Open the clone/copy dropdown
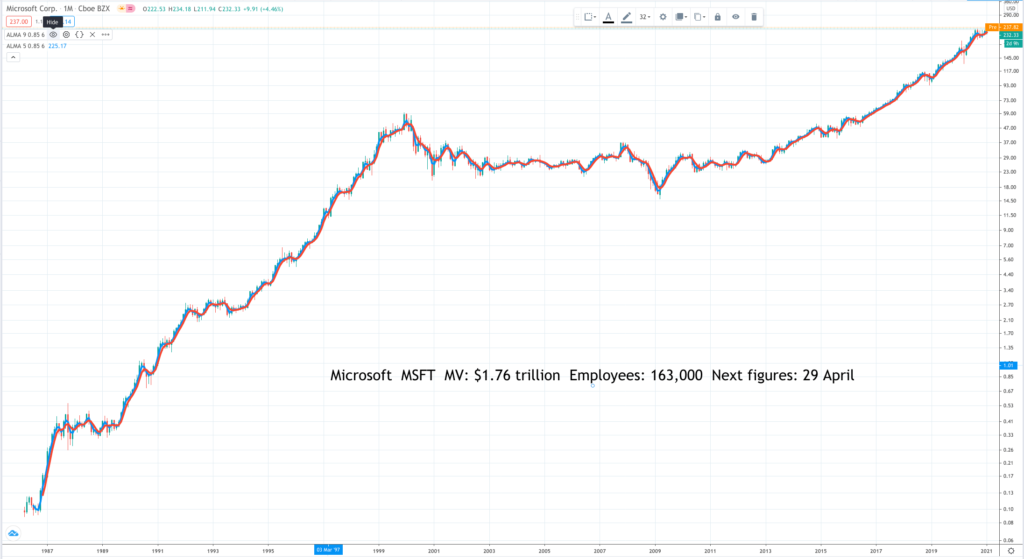1024x559 pixels. [699, 17]
